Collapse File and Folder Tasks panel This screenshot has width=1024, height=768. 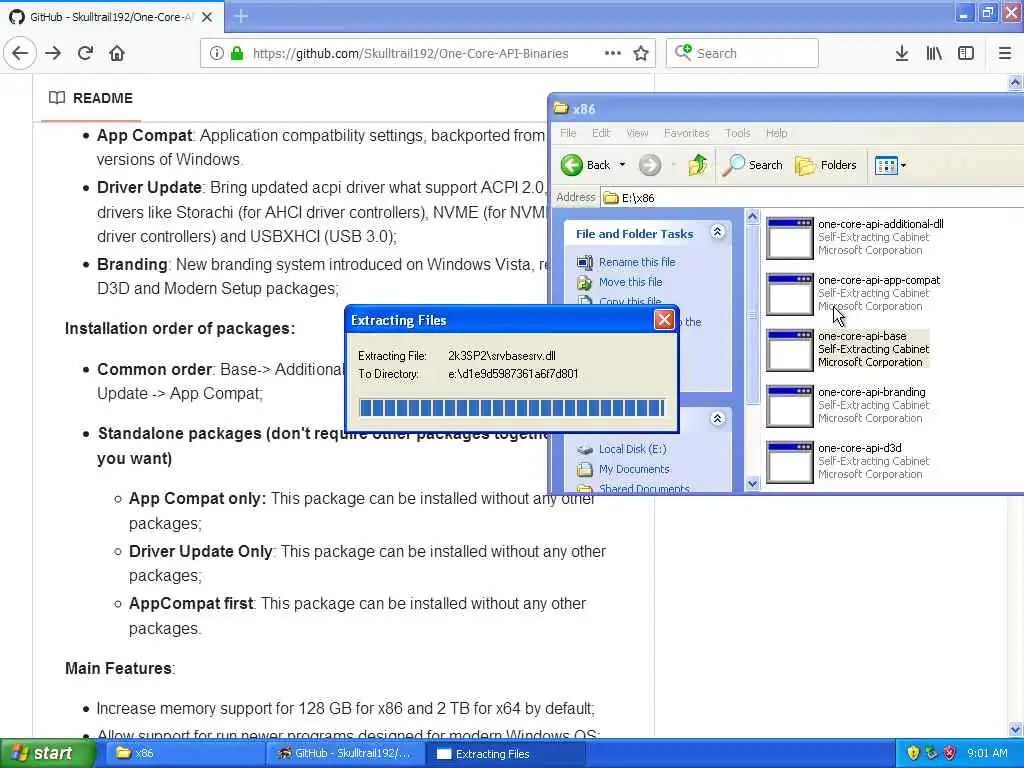(x=717, y=232)
